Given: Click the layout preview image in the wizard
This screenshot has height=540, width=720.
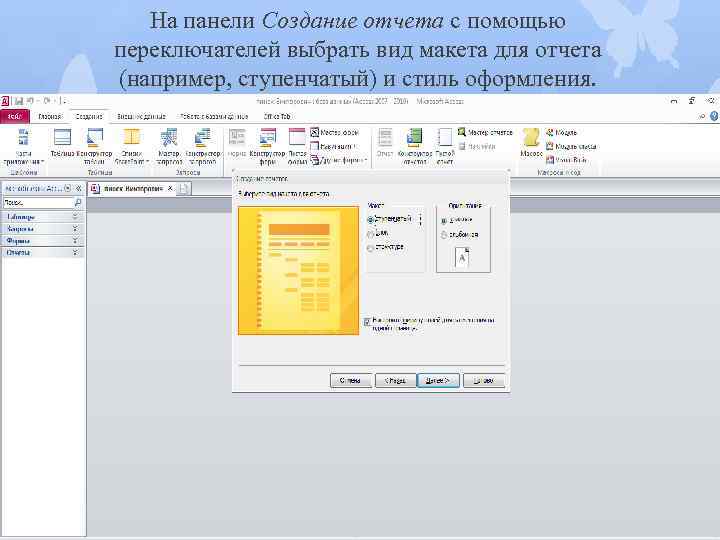Looking at the screenshot, I should [298, 271].
